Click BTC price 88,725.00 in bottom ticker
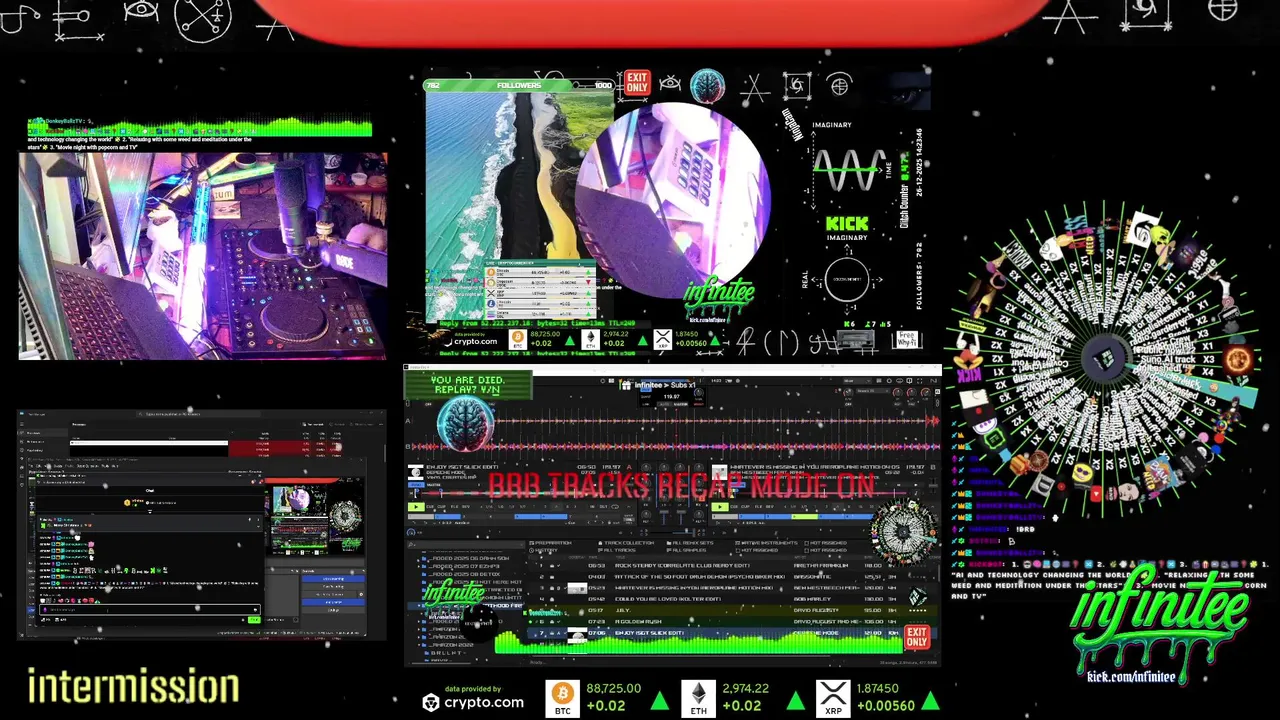1280x720 pixels. click(x=614, y=689)
